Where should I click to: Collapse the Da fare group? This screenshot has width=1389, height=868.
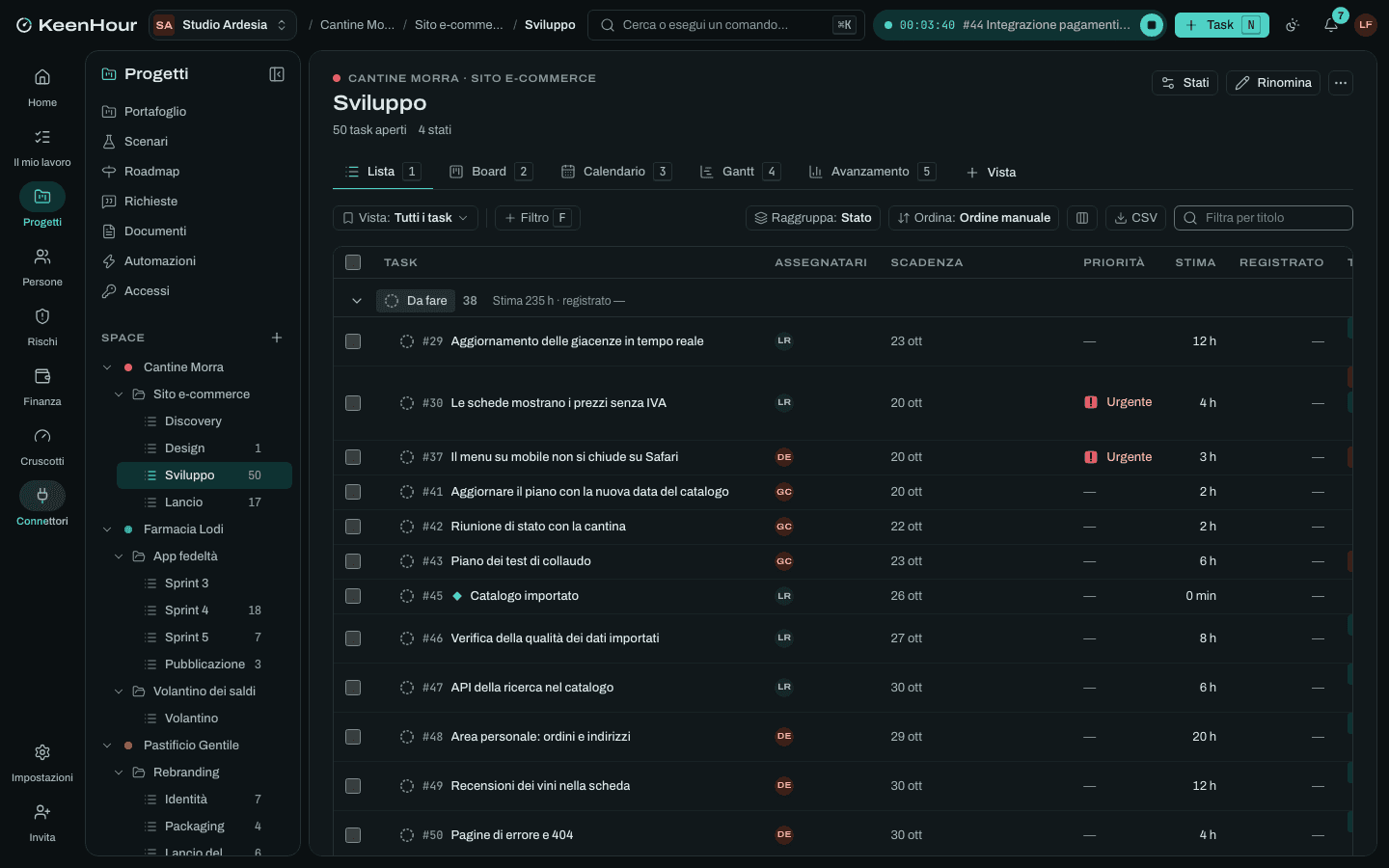click(x=357, y=301)
